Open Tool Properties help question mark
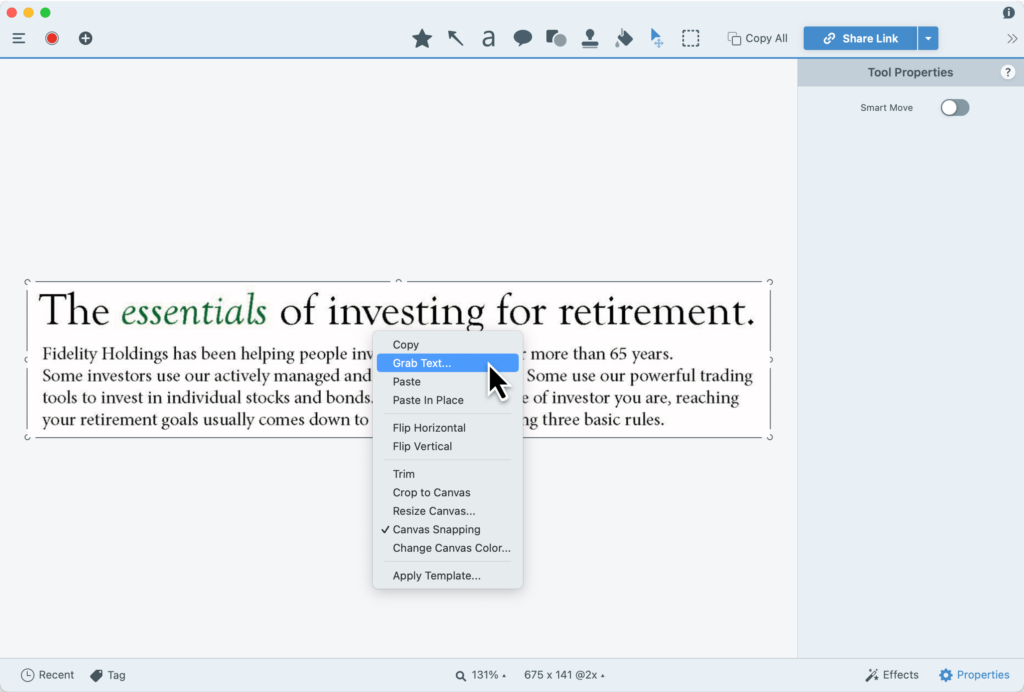 1008,72
